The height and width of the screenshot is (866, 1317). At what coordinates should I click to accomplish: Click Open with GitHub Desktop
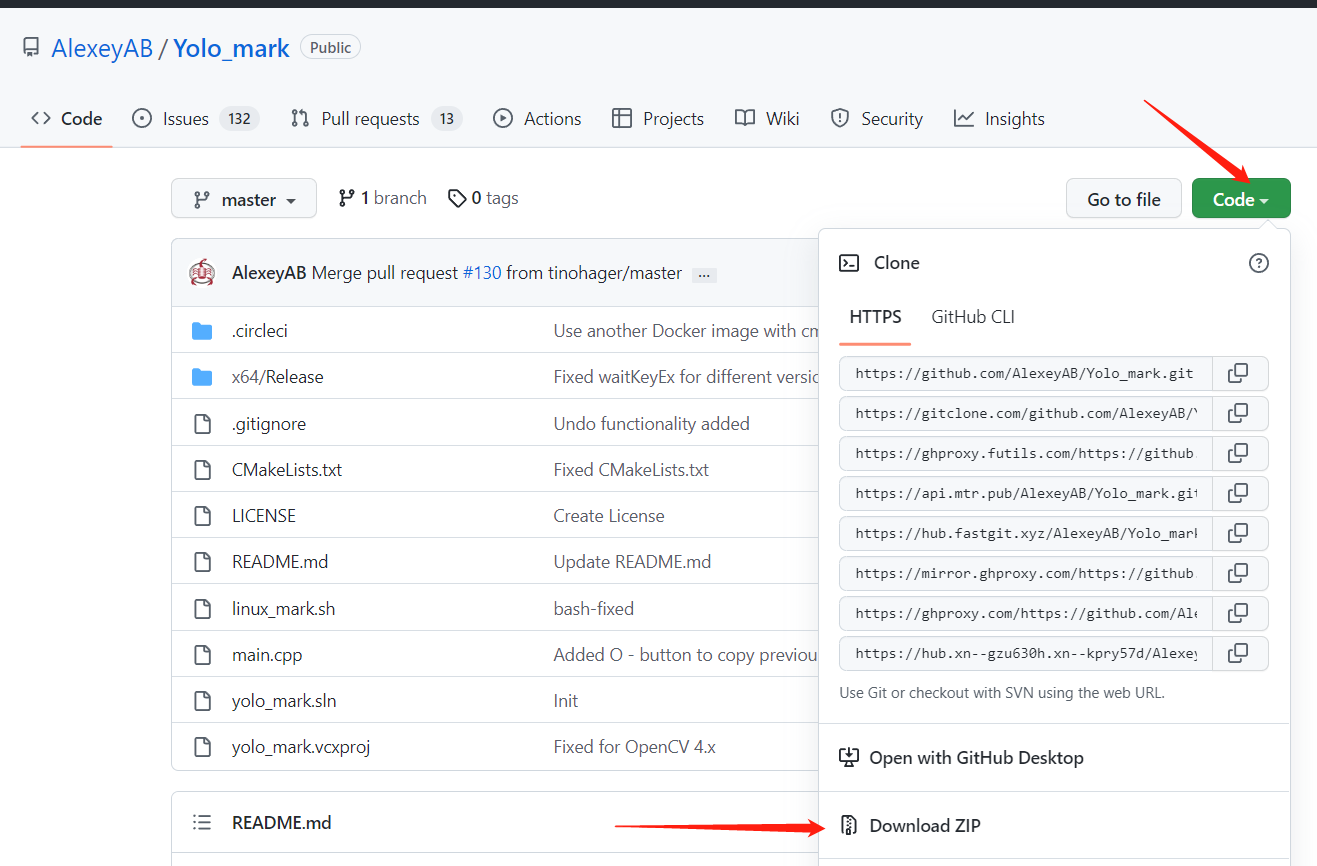pos(976,758)
